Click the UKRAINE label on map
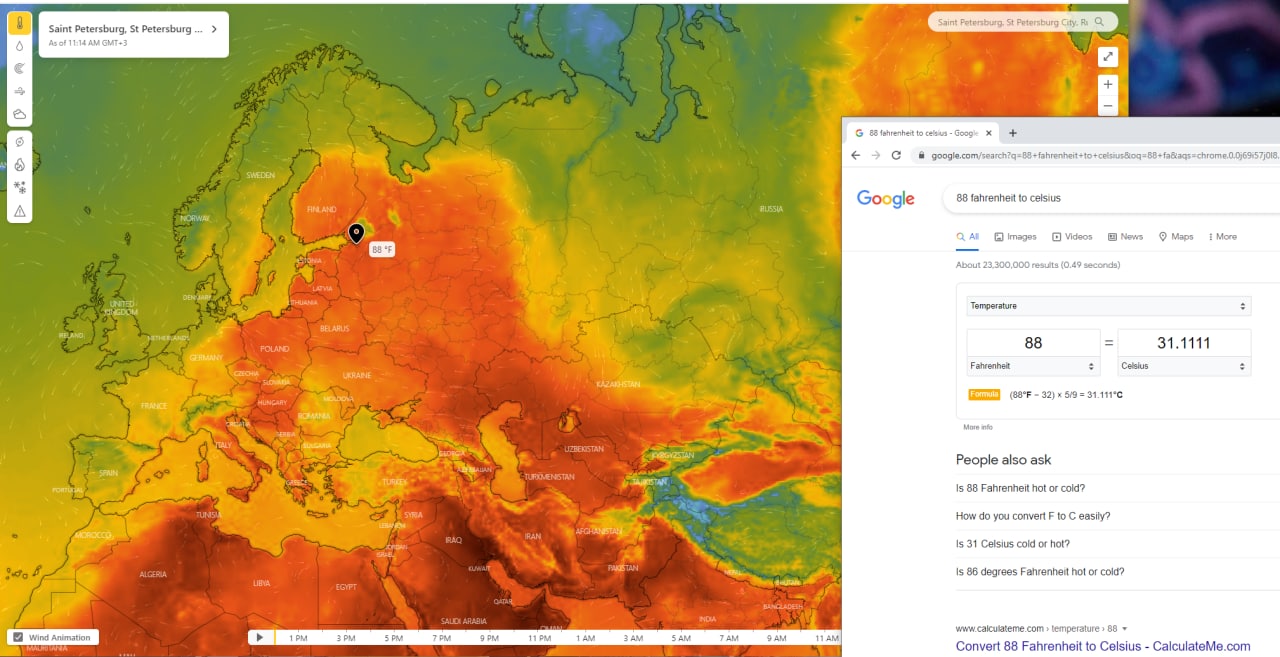 (x=357, y=375)
